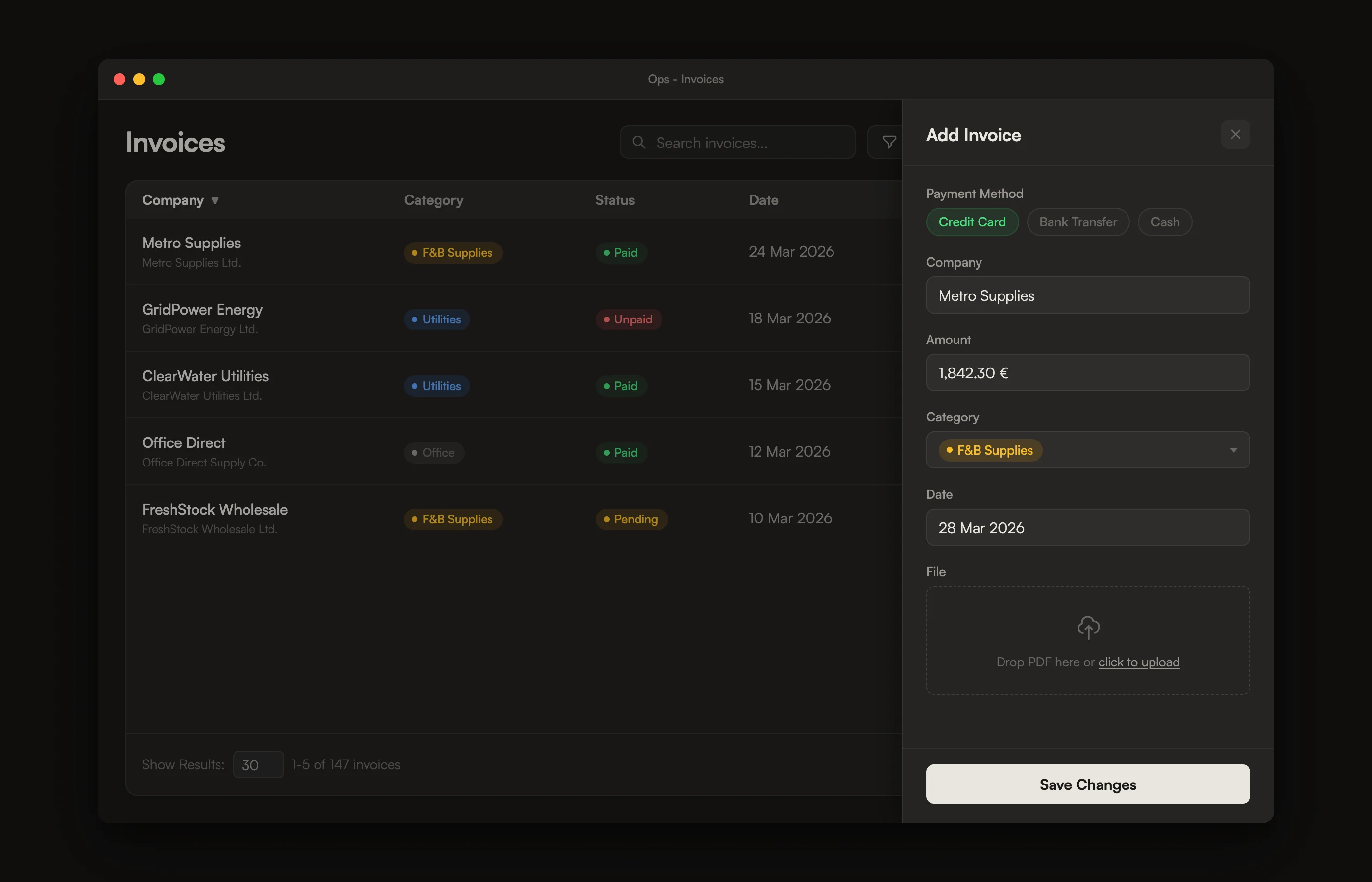Click the date 15 Mar 2026

tap(789, 385)
